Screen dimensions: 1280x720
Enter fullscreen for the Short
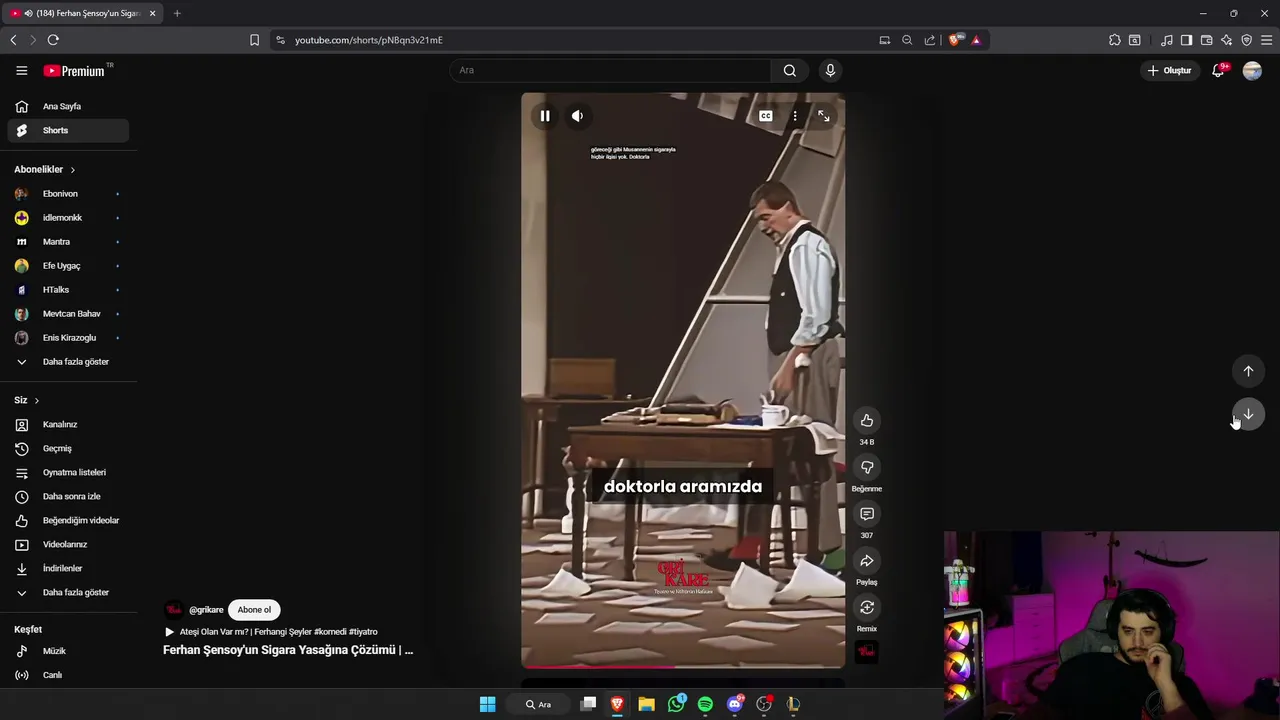[823, 116]
